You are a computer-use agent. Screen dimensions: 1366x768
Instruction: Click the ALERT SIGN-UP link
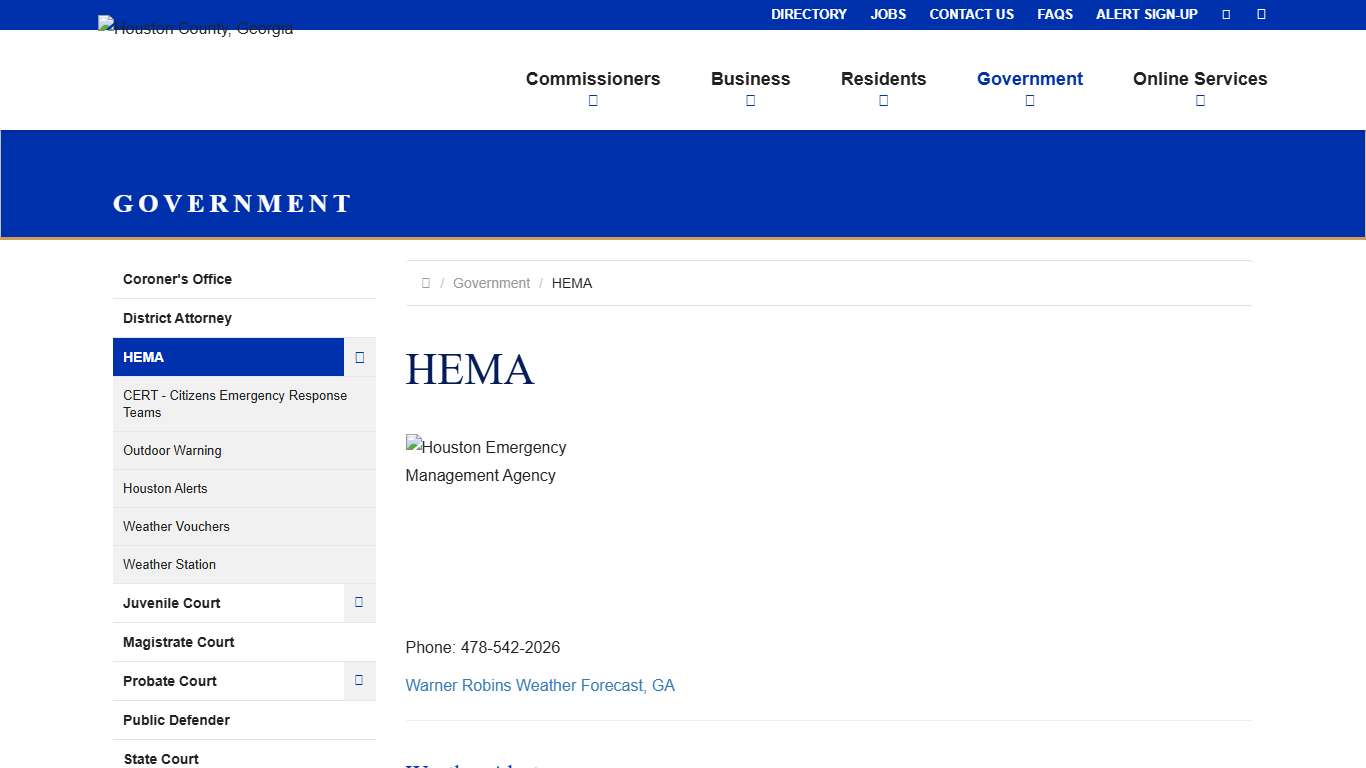(1146, 14)
